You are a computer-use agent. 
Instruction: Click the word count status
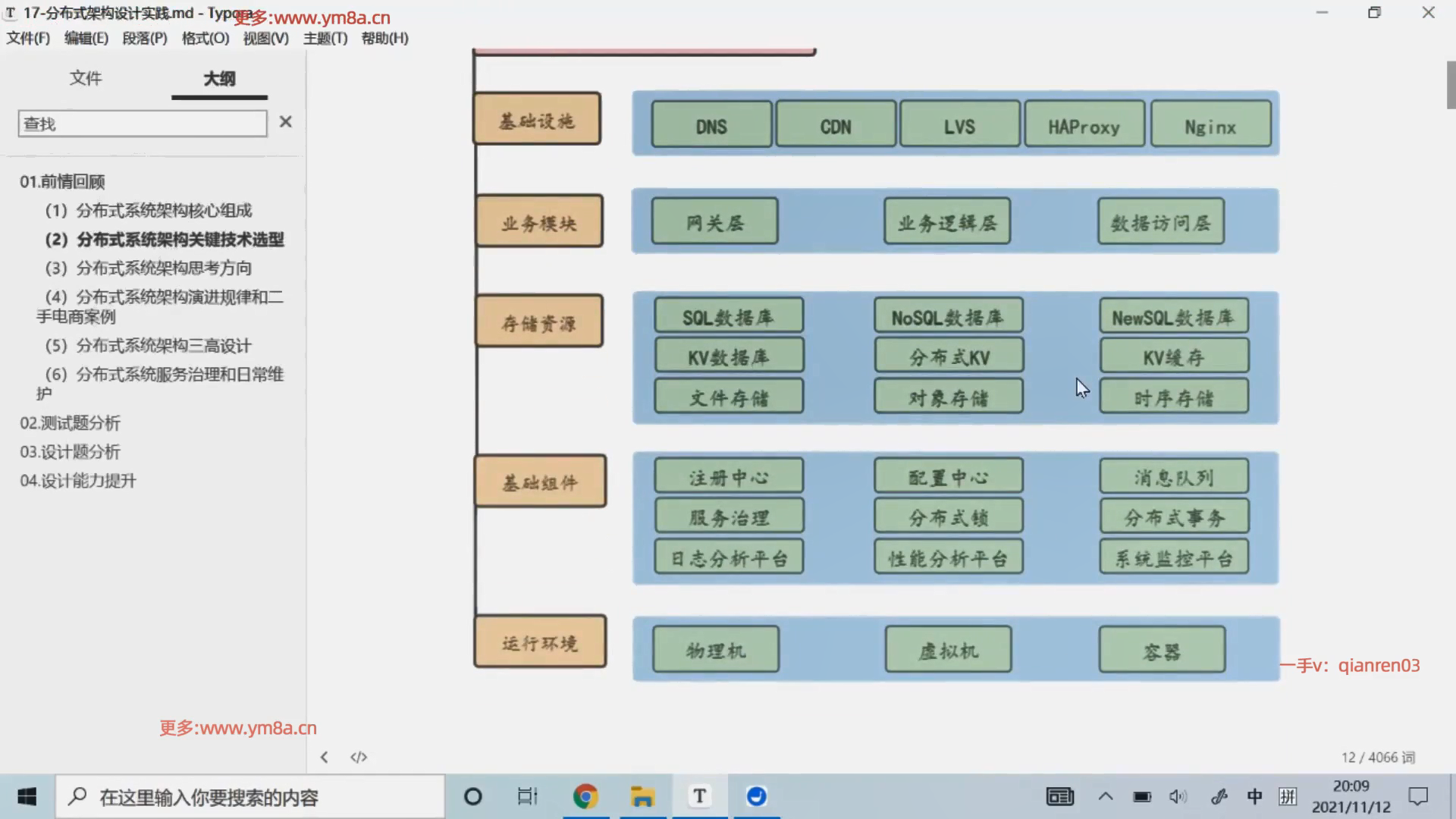click(x=1377, y=757)
